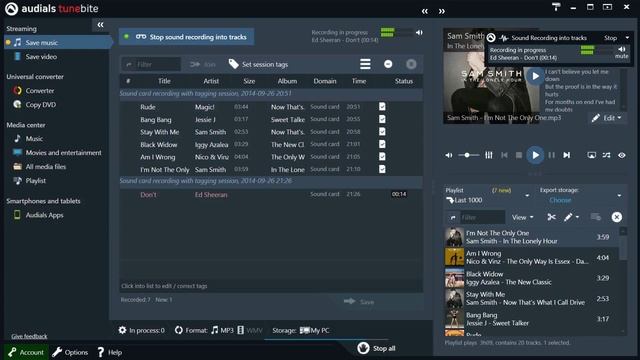
Task: Click Give feedback link
Action: coord(29,336)
